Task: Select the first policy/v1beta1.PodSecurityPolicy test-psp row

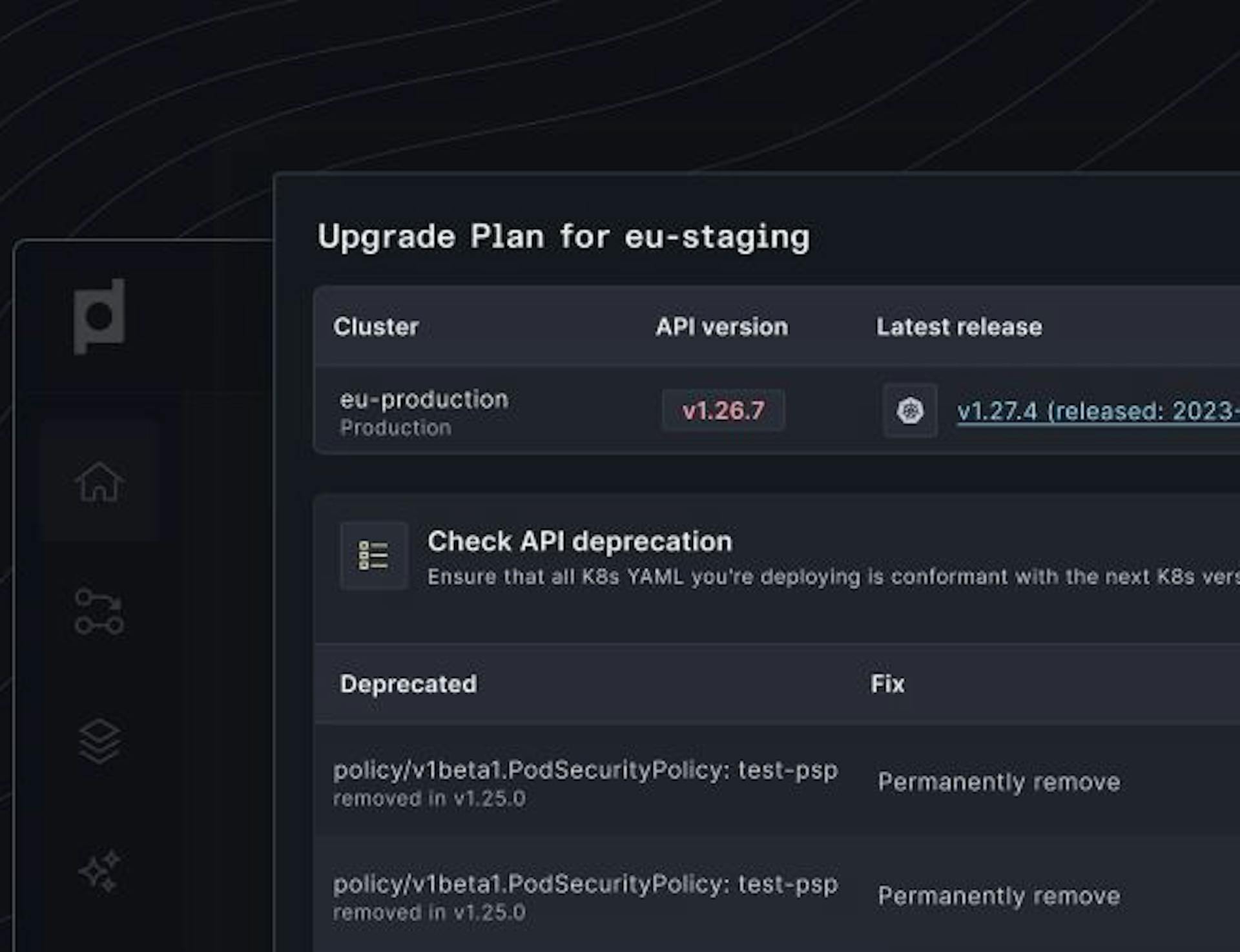Action: tap(776, 781)
